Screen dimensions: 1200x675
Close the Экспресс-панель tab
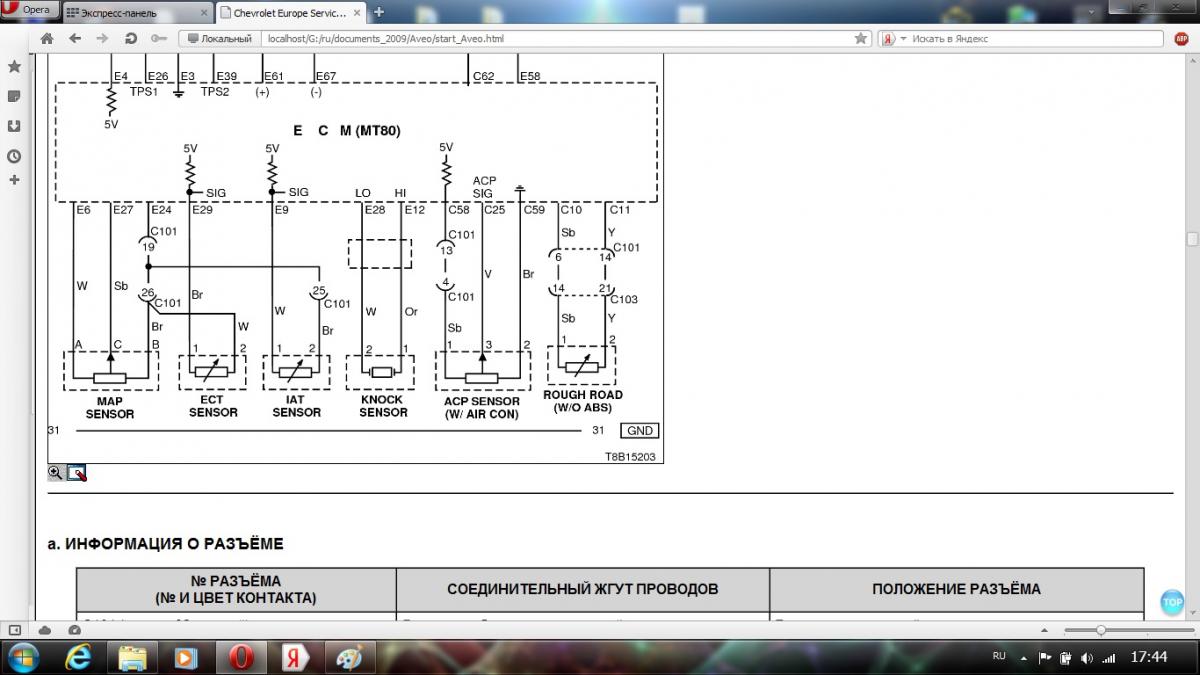(204, 13)
